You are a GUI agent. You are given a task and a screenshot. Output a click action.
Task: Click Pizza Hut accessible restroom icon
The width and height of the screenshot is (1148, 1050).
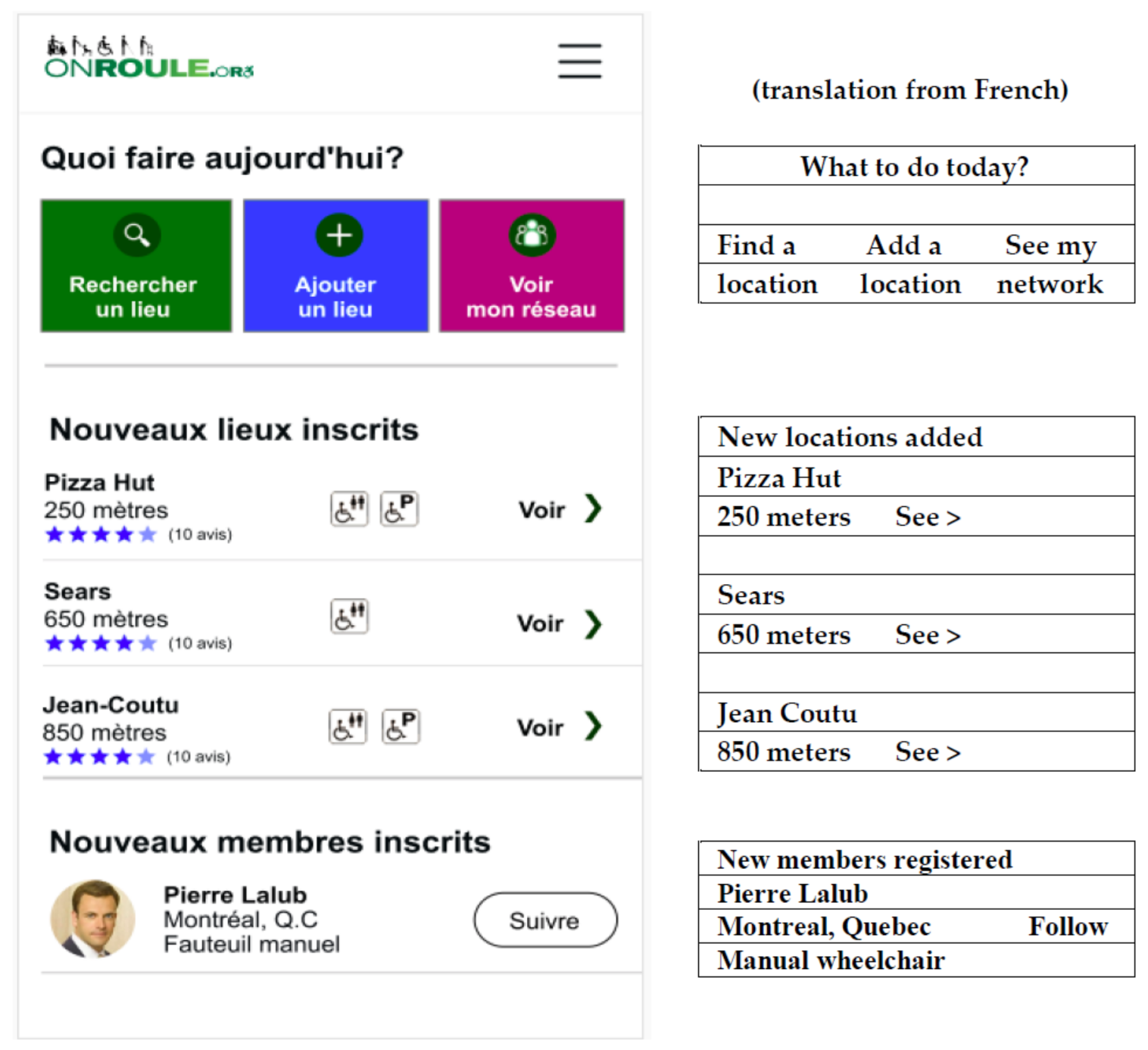click(349, 508)
